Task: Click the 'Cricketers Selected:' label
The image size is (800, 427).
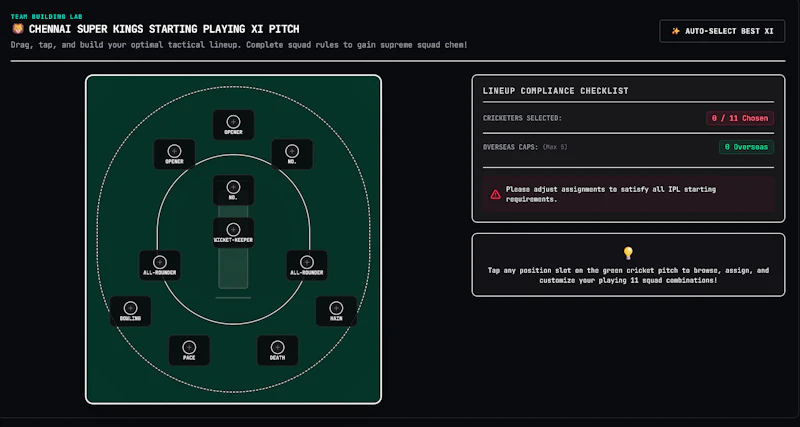Action: [522, 118]
